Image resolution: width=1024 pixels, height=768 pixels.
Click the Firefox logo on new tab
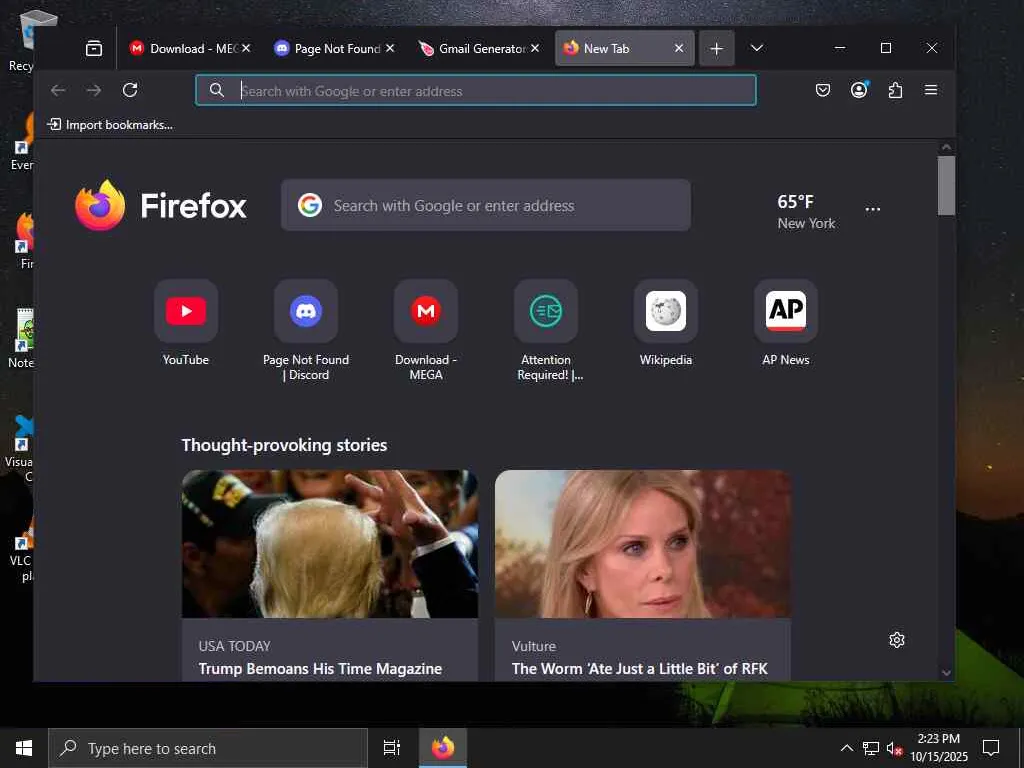point(160,205)
